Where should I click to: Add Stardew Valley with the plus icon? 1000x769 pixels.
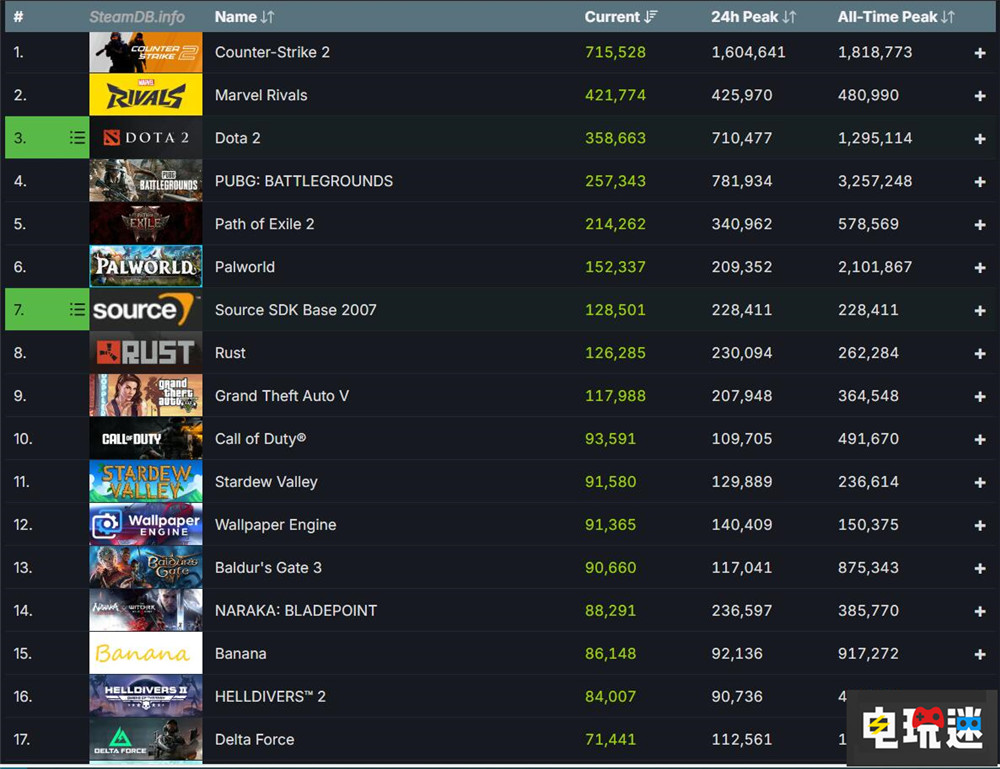tap(980, 483)
